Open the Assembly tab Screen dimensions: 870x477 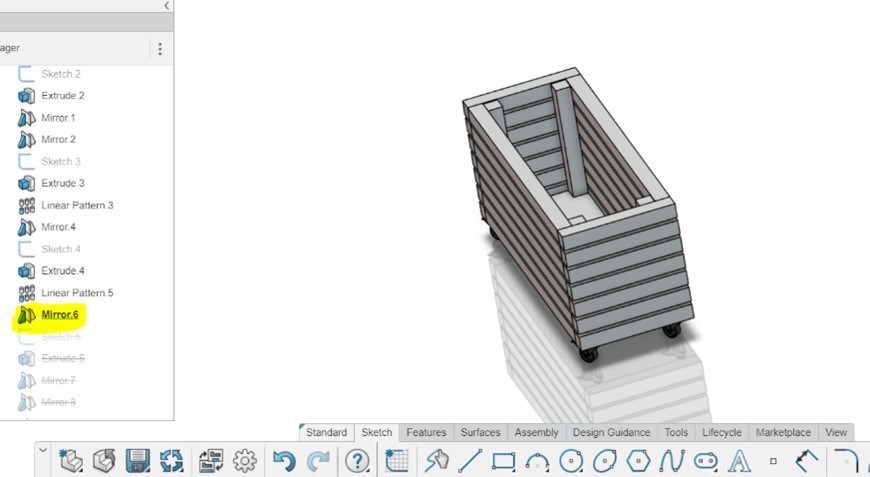536,432
